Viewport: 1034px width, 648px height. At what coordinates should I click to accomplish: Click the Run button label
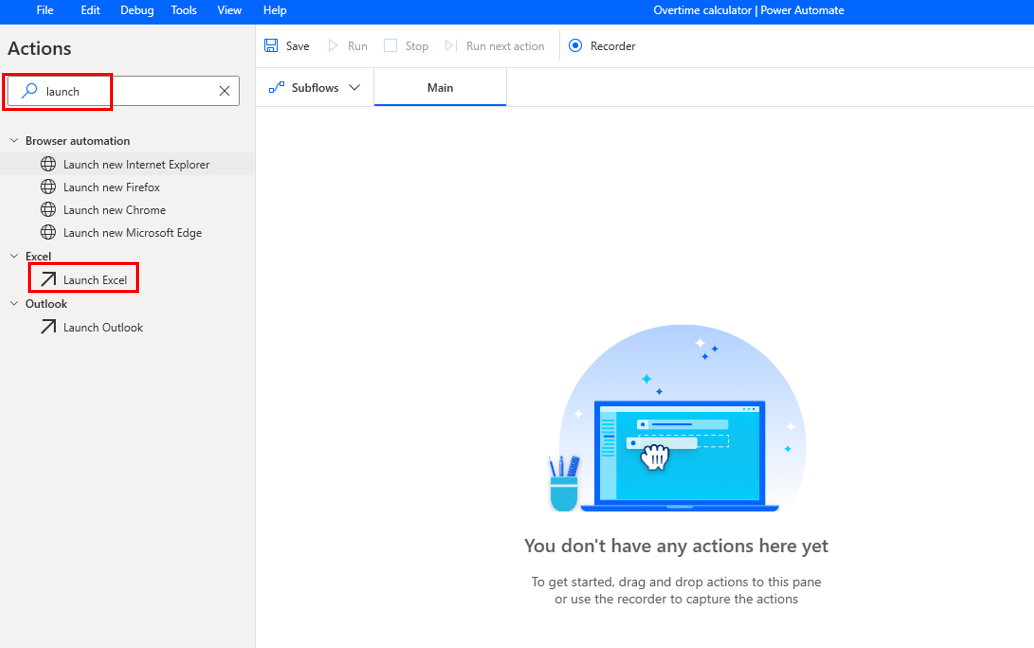[357, 46]
